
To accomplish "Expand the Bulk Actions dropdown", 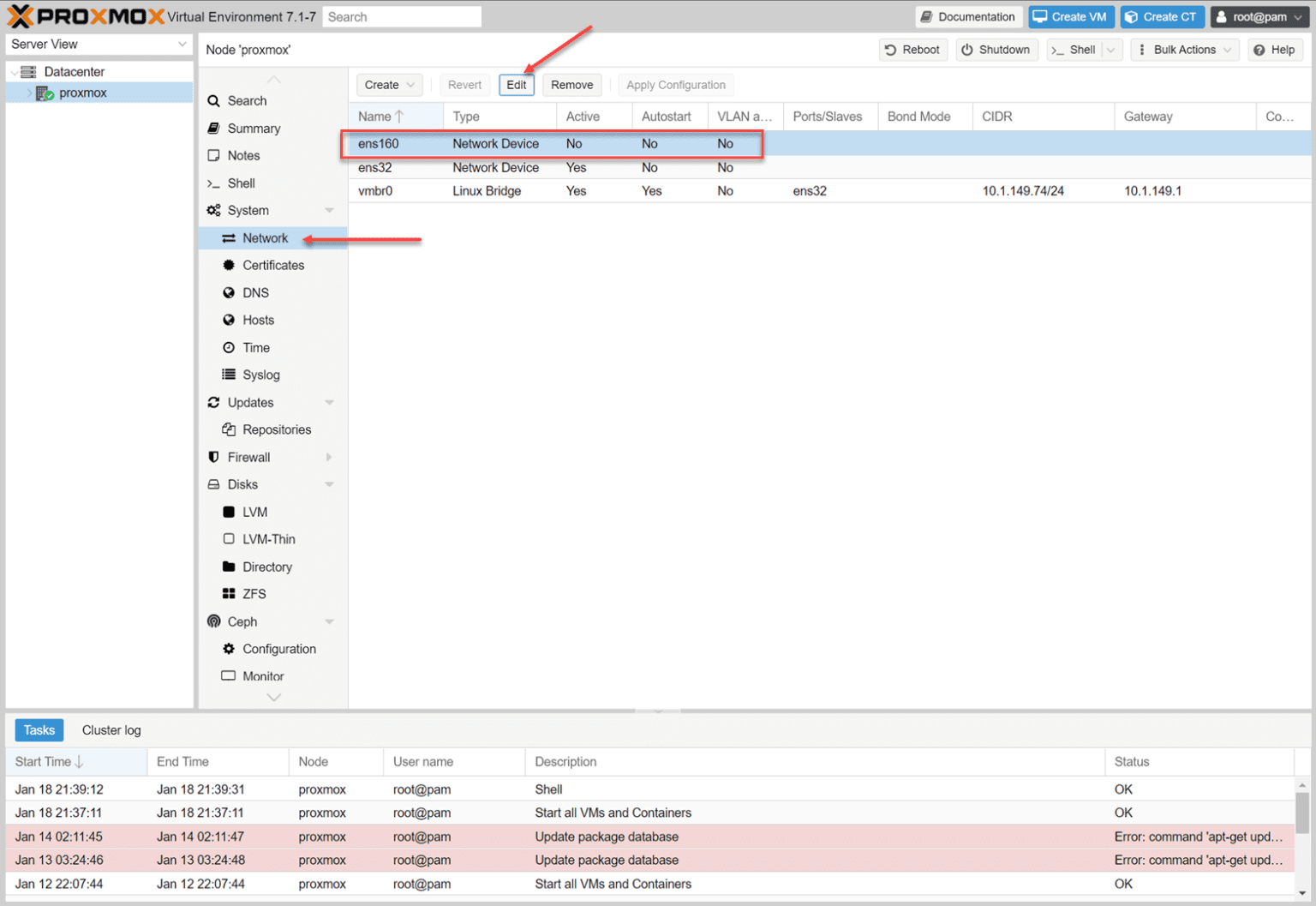I will pos(1185,49).
